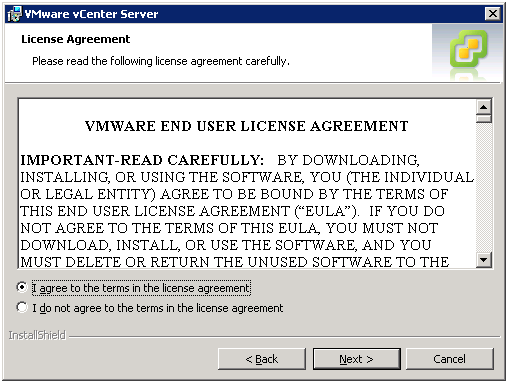Click the 'I agree to the terms in the license agreement' label
Viewport: 508px width, 383px height.
(x=141, y=288)
